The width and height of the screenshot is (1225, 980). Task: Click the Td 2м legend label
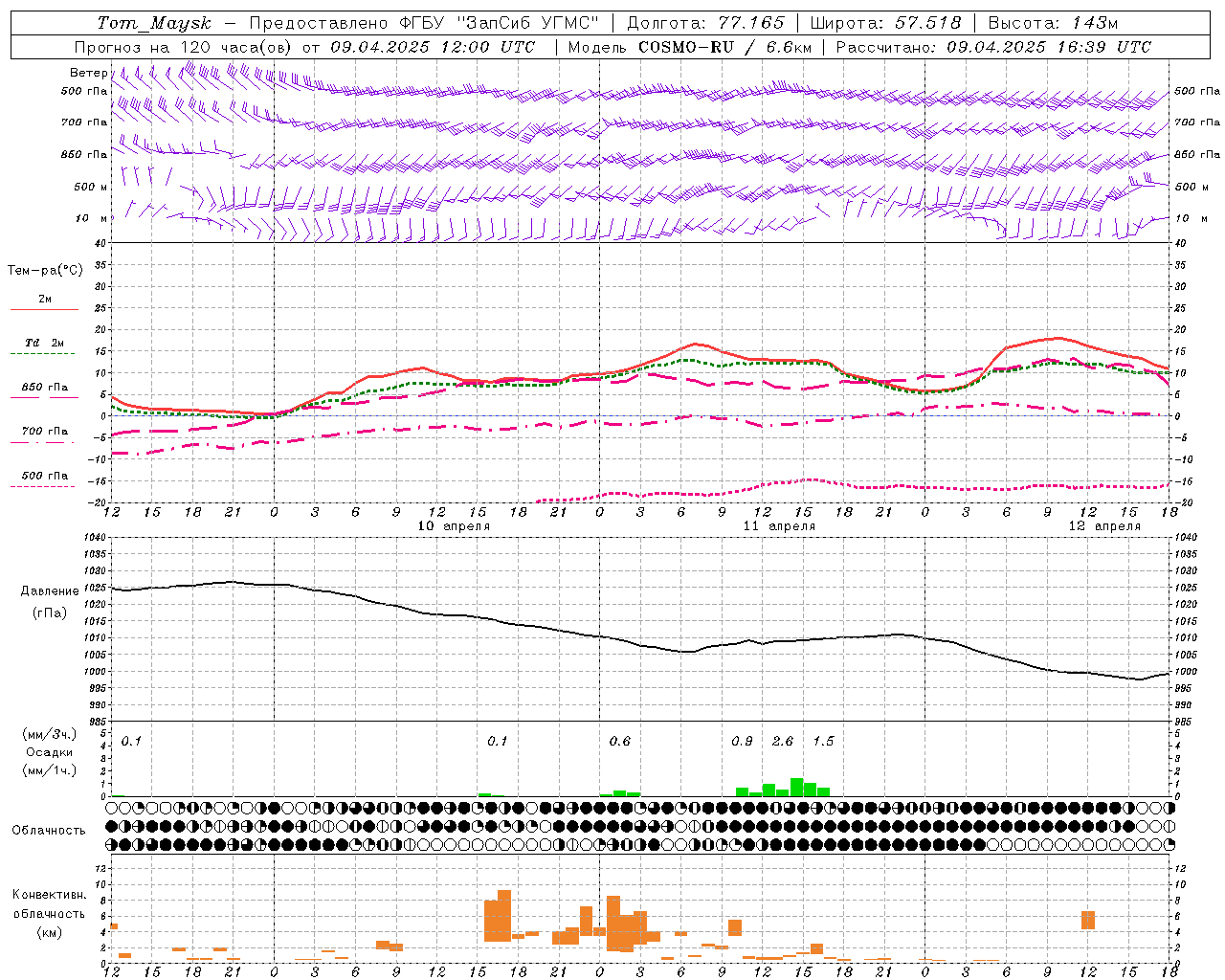[45, 343]
